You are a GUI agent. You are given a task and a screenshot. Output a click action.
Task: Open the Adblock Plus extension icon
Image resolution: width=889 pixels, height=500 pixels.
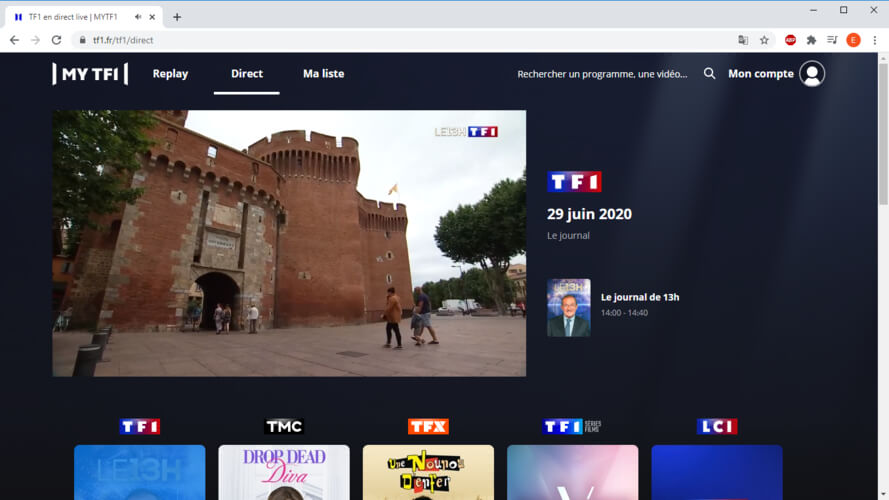coord(790,40)
